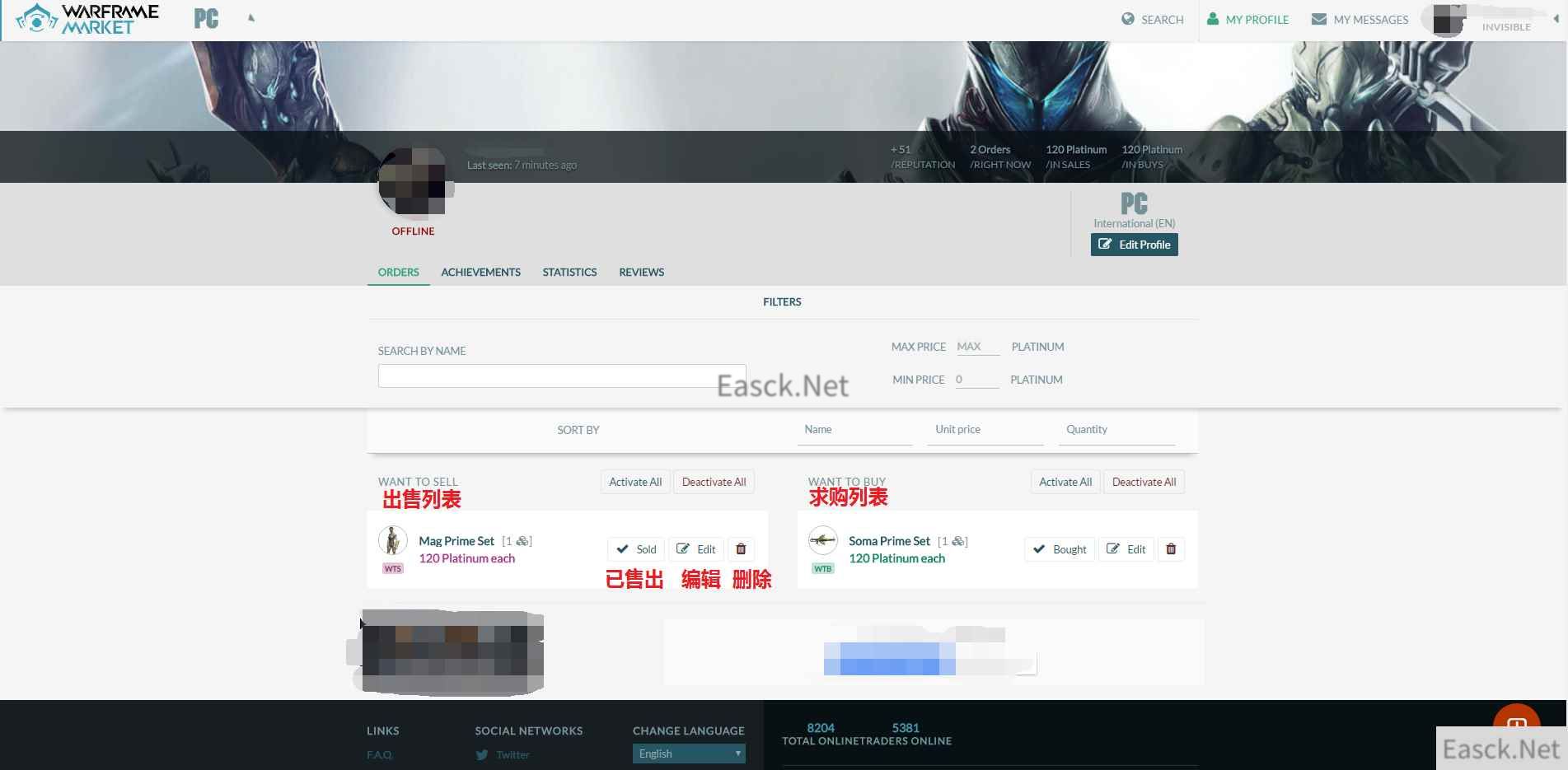This screenshot has width=1568, height=770.
Task: Click the '2 Orders' right now stat
Action: tap(990, 150)
